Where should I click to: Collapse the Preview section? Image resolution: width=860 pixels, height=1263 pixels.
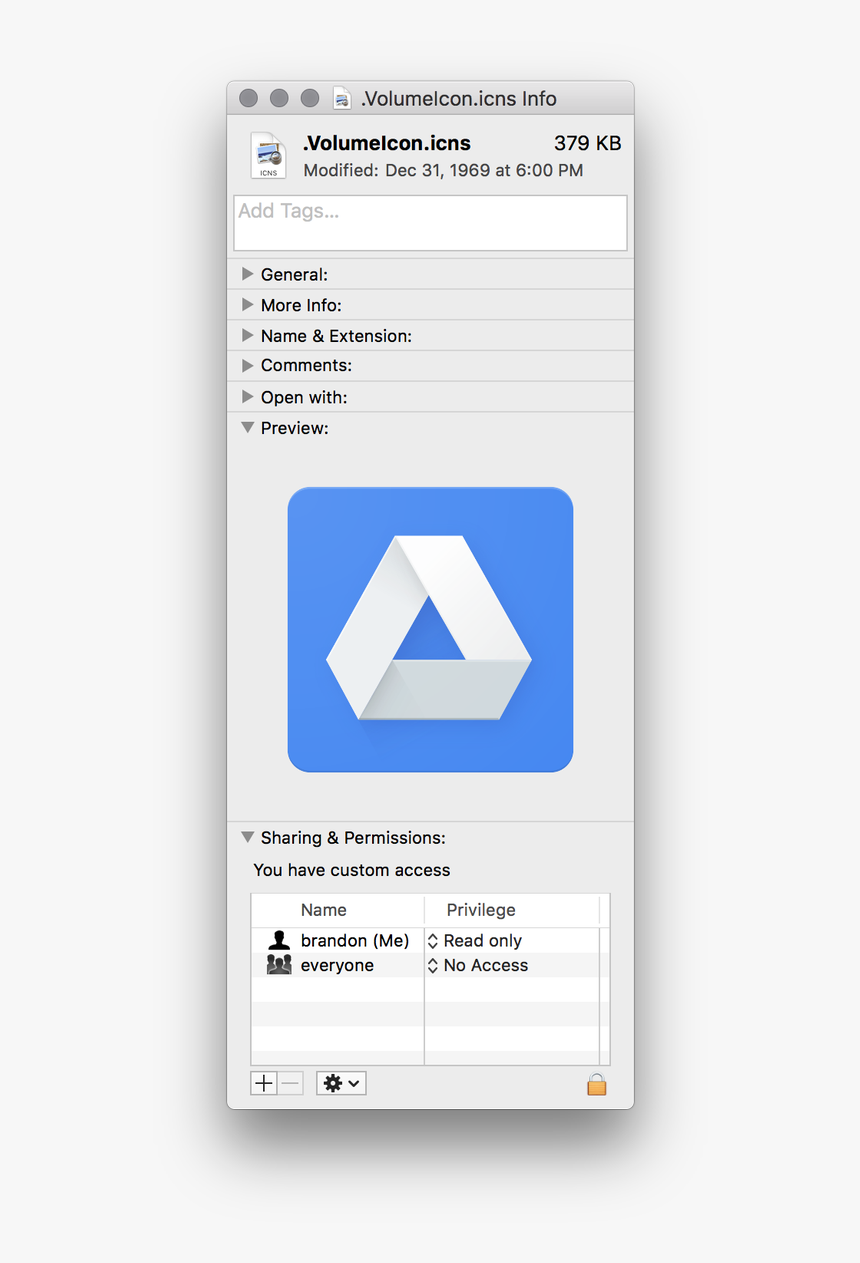click(x=247, y=427)
